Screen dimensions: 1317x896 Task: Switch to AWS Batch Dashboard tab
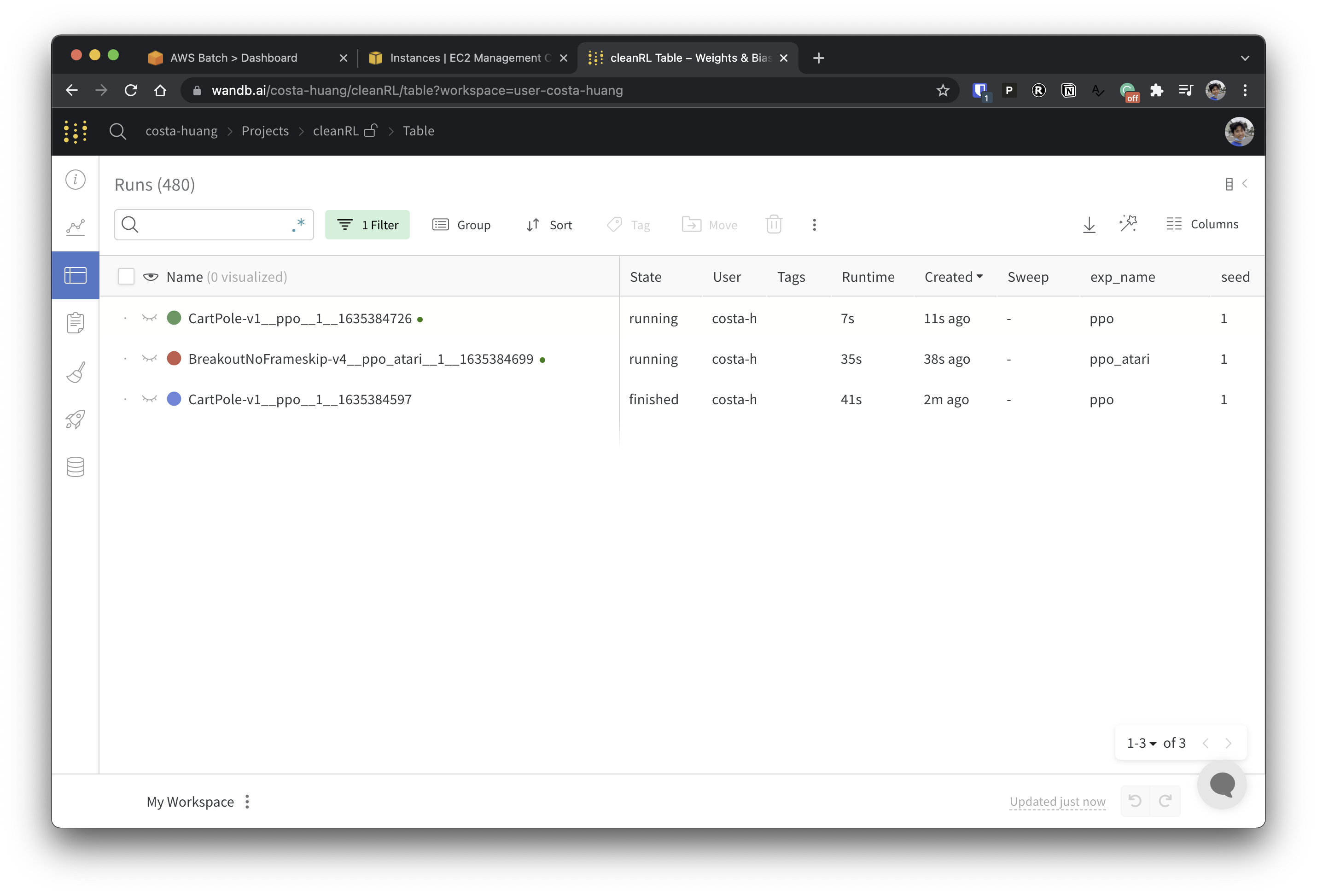233,58
